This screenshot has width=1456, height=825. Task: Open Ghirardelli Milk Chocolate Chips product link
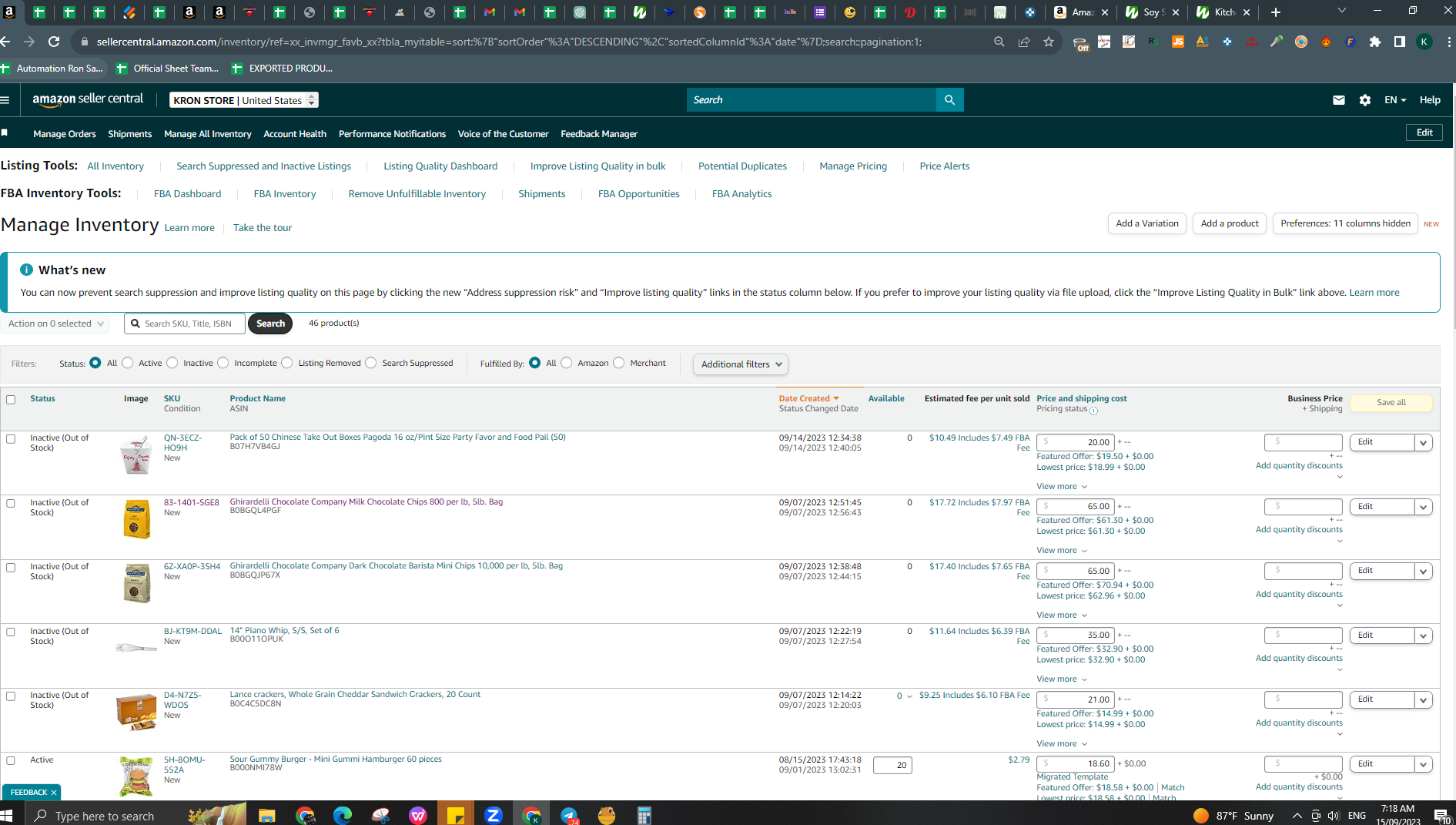click(x=366, y=501)
